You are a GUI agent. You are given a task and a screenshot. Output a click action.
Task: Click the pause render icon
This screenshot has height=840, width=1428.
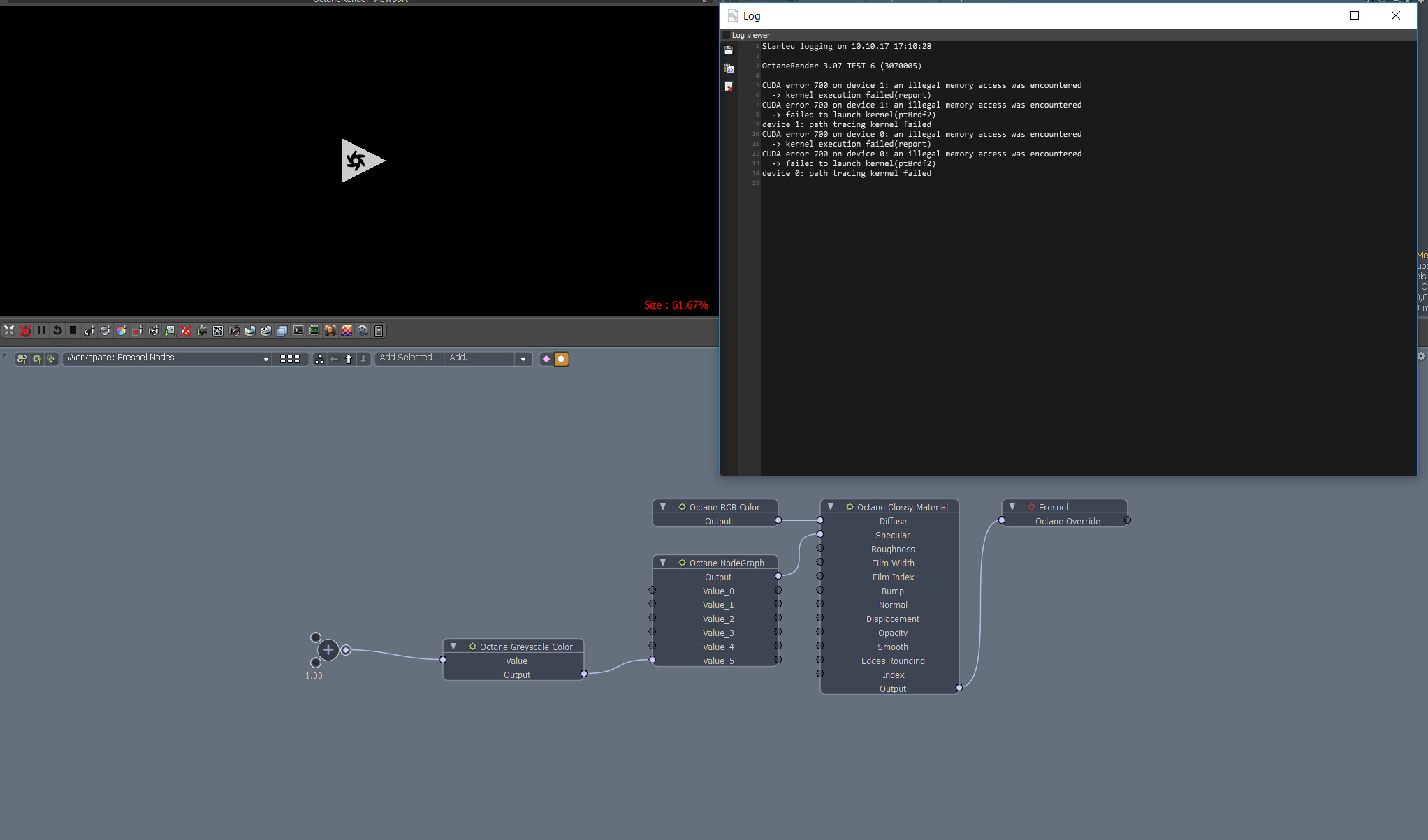(41, 331)
